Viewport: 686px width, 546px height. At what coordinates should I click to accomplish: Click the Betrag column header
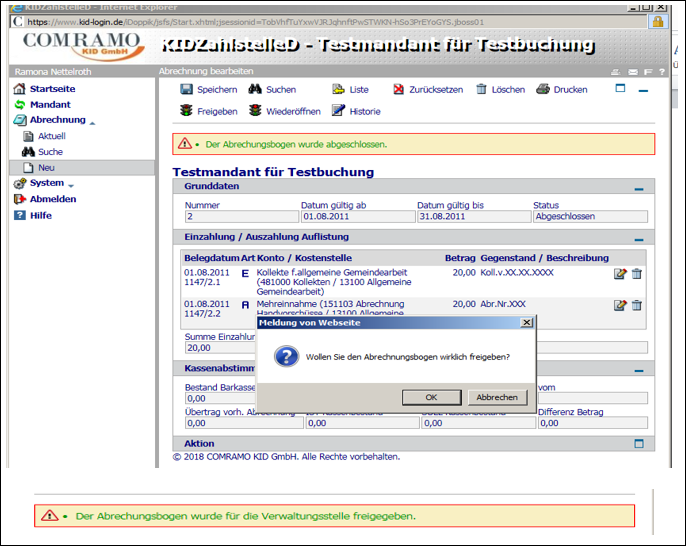pos(460,258)
